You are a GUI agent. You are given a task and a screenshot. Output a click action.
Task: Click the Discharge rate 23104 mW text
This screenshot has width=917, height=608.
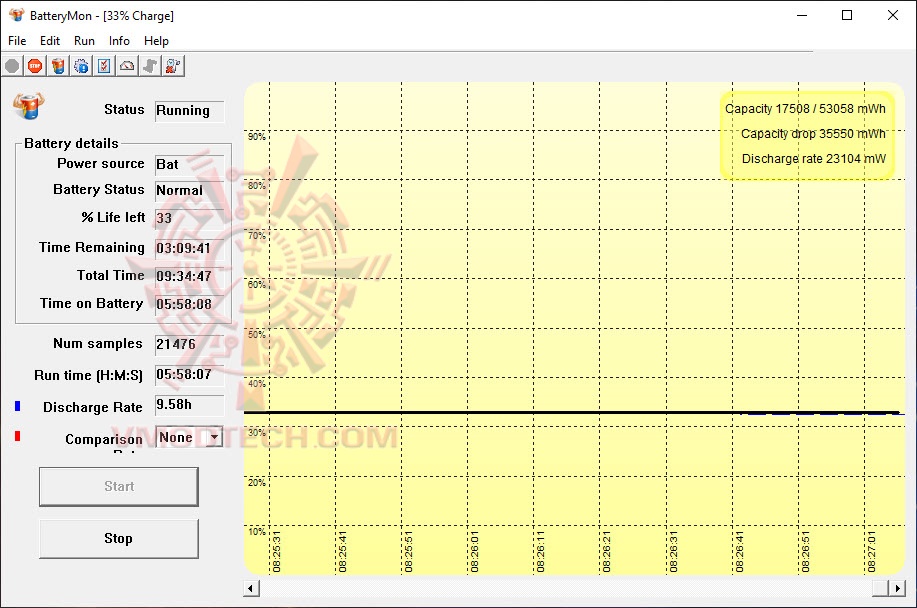(814, 159)
